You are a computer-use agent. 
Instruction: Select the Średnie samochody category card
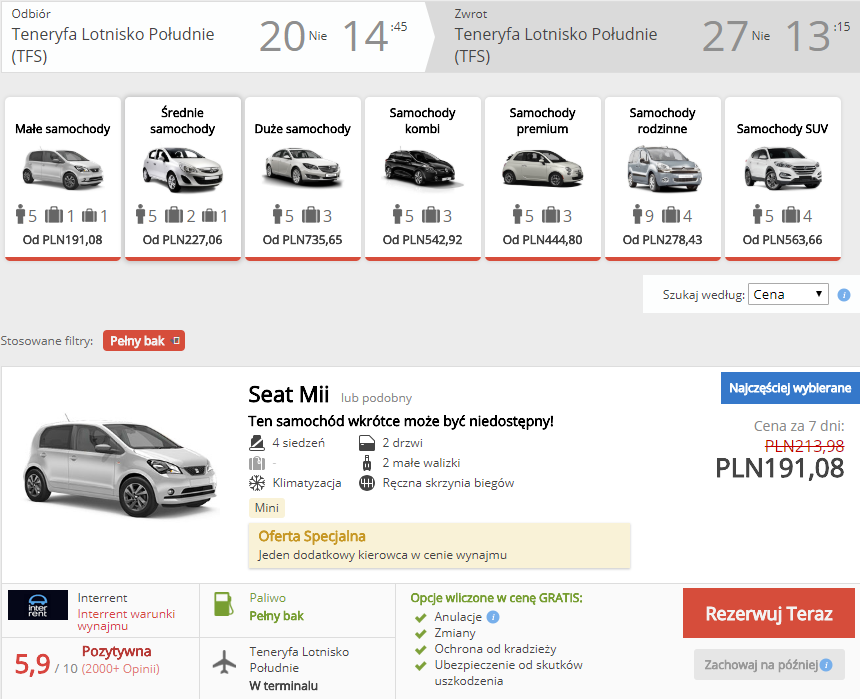(183, 178)
